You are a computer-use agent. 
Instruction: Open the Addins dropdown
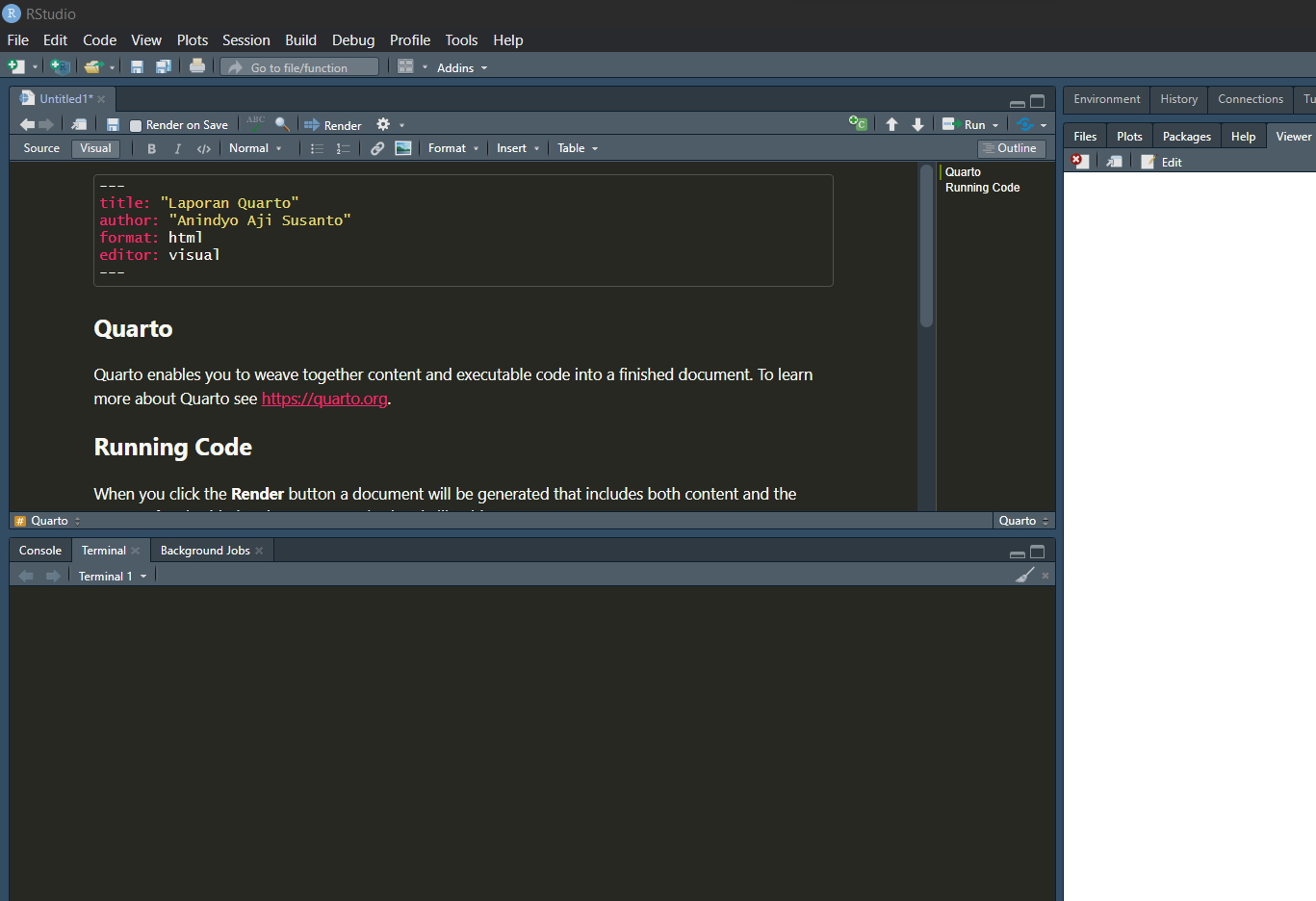click(462, 67)
